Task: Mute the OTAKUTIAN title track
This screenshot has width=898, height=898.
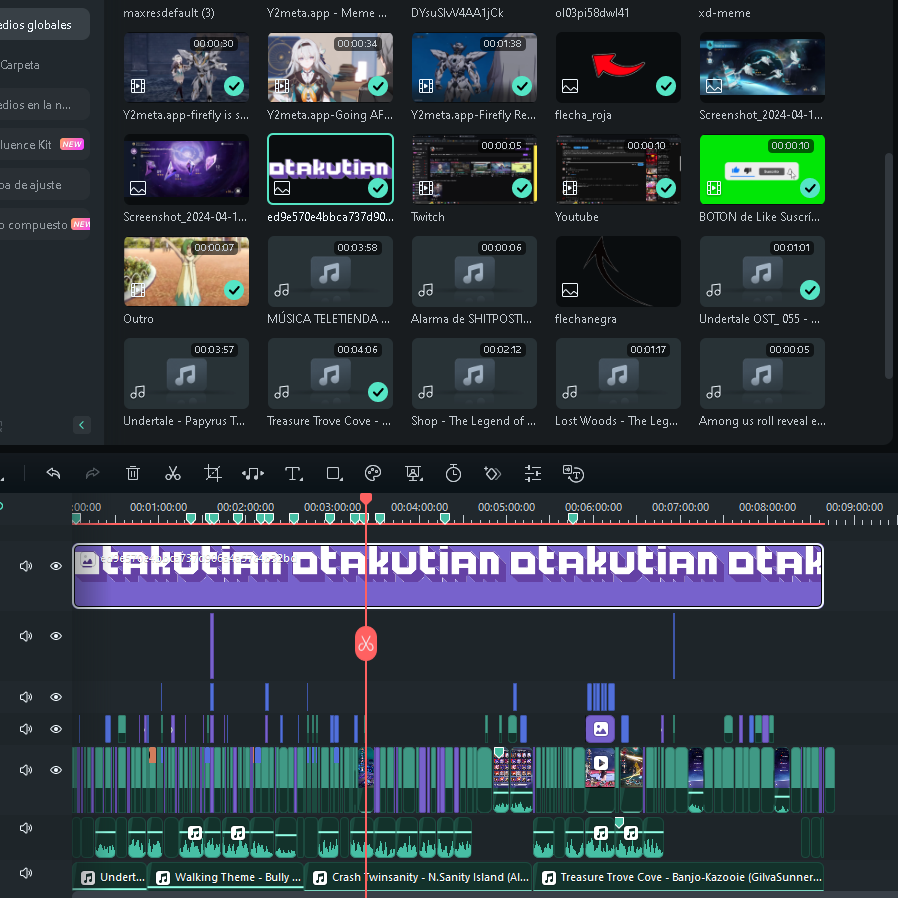Action: (x=26, y=566)
